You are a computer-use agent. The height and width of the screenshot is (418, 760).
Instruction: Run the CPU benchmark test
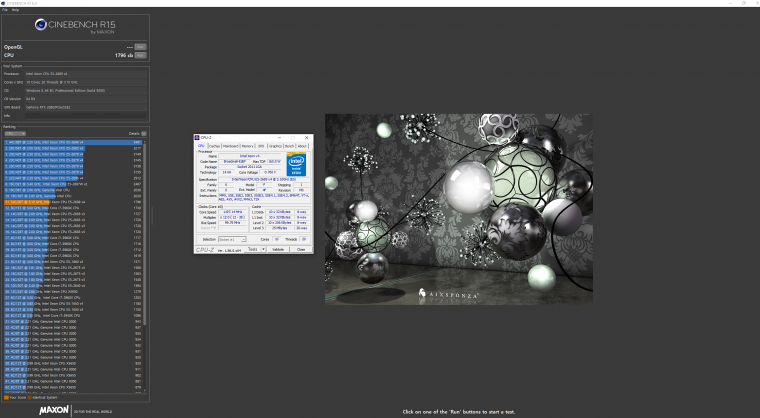(140, 55)
